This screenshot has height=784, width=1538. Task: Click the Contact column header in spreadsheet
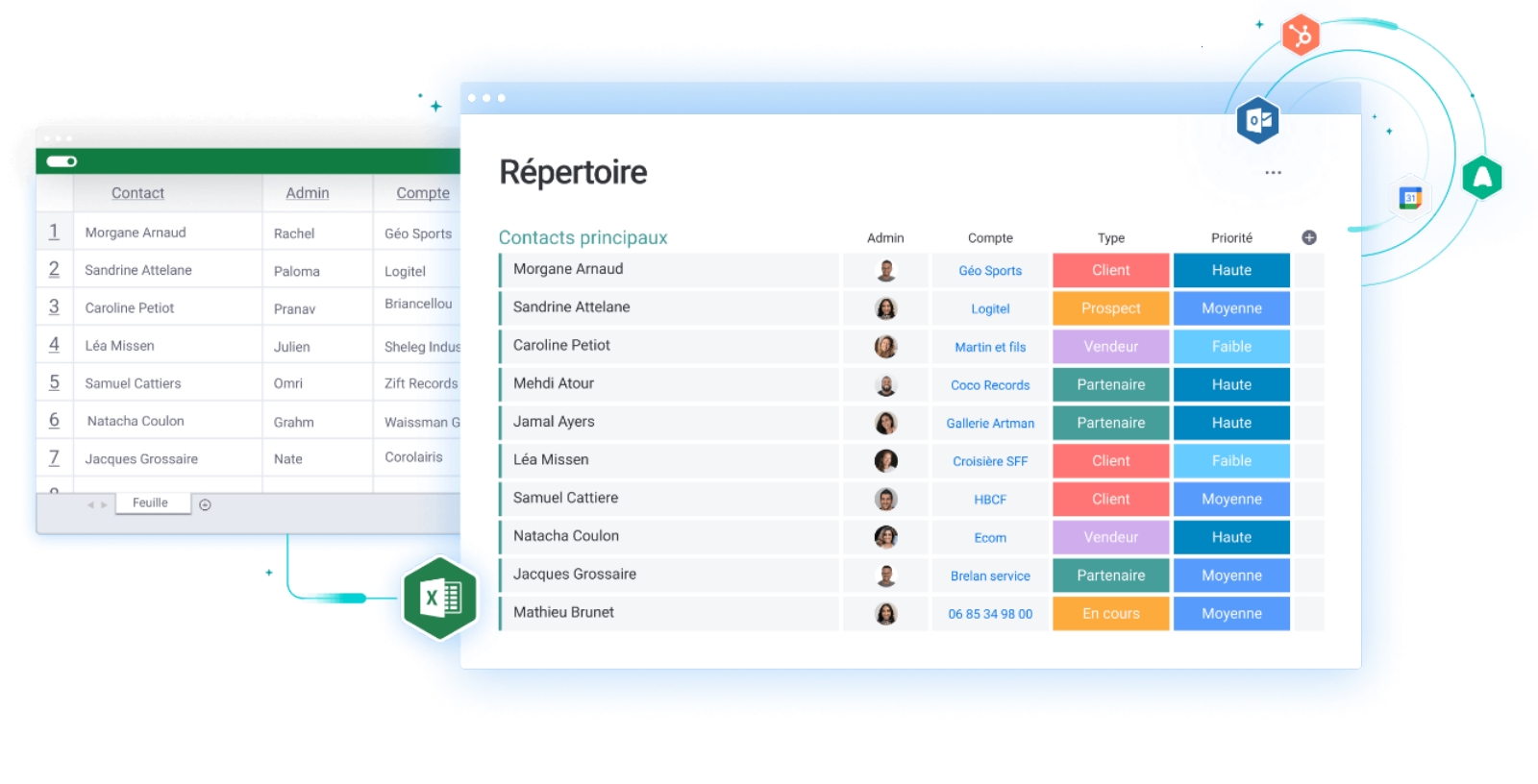137,193
